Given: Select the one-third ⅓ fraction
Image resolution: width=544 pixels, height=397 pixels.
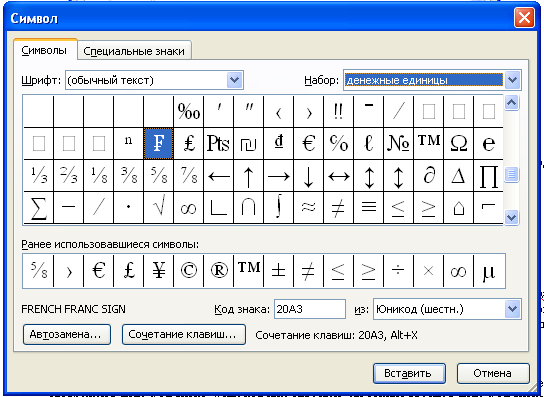Looking at the screenshot, I should pos(39,176).
